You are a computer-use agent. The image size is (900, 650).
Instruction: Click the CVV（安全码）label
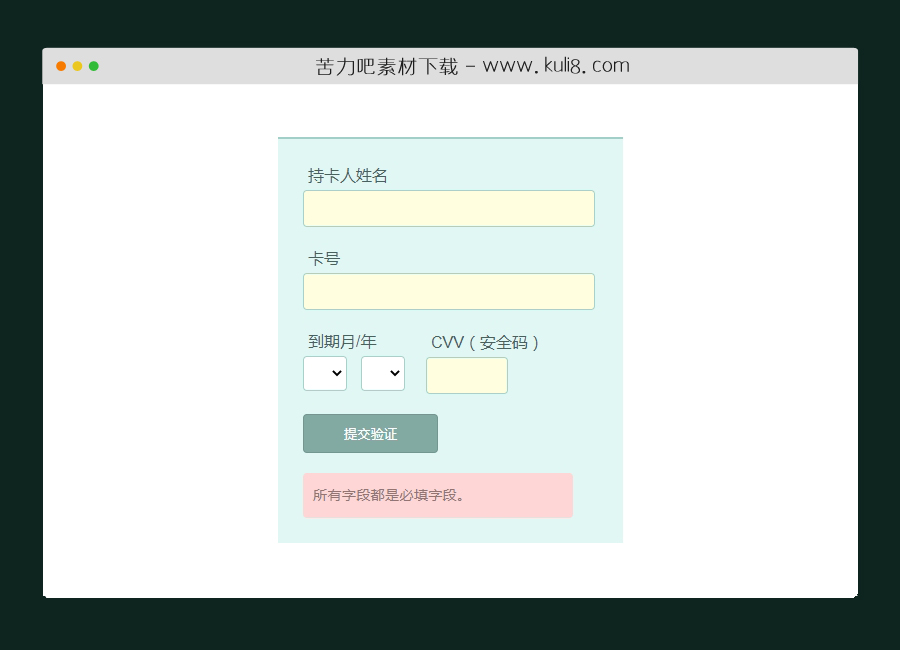click(486, 342)
